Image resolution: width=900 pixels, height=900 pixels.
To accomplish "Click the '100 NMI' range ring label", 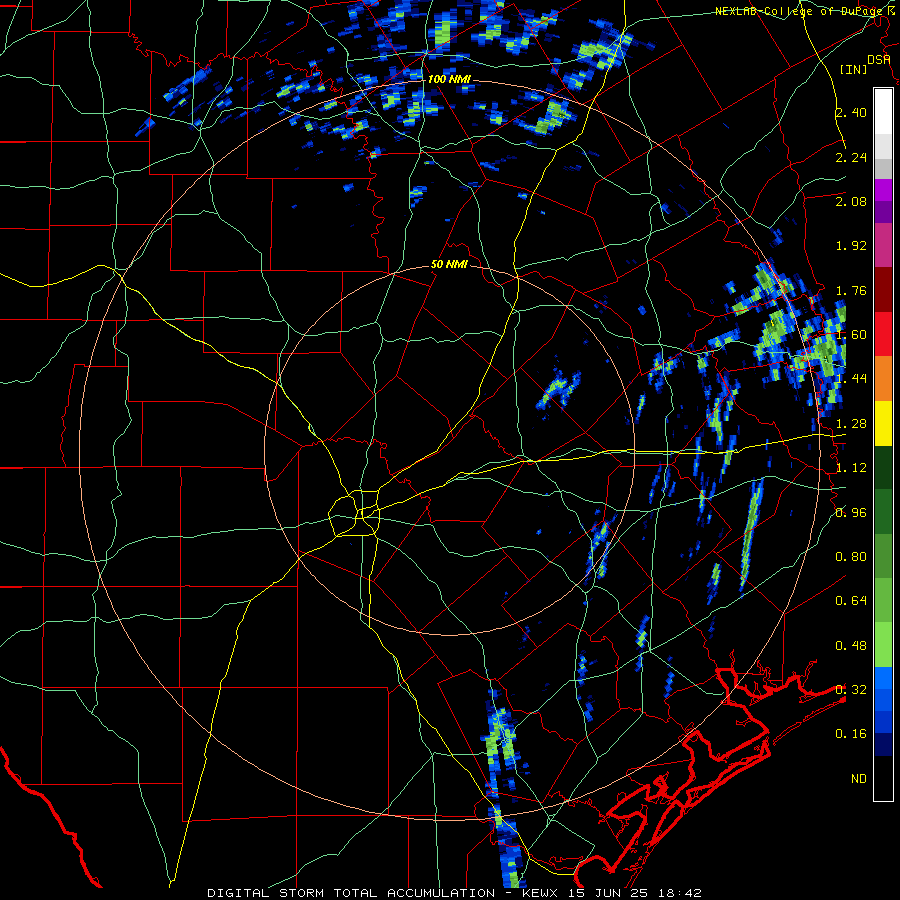I will click(x=449, y=79).
